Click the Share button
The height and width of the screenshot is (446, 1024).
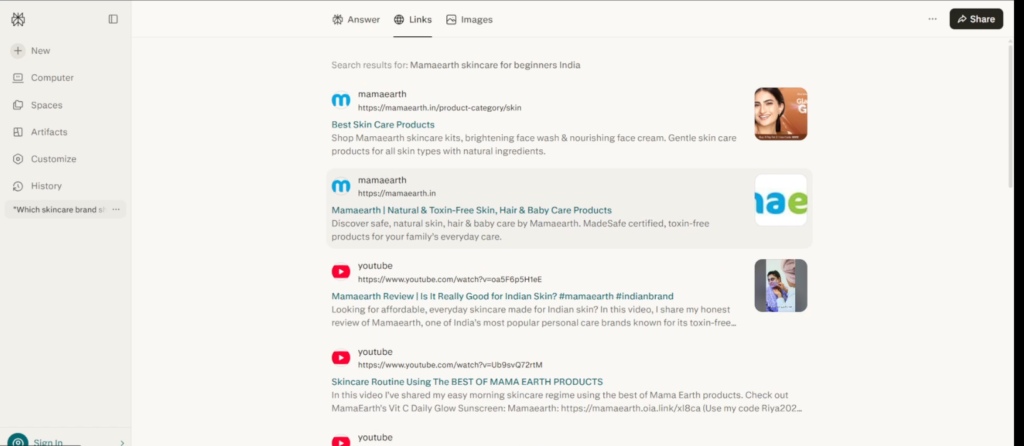click(976, 19)
